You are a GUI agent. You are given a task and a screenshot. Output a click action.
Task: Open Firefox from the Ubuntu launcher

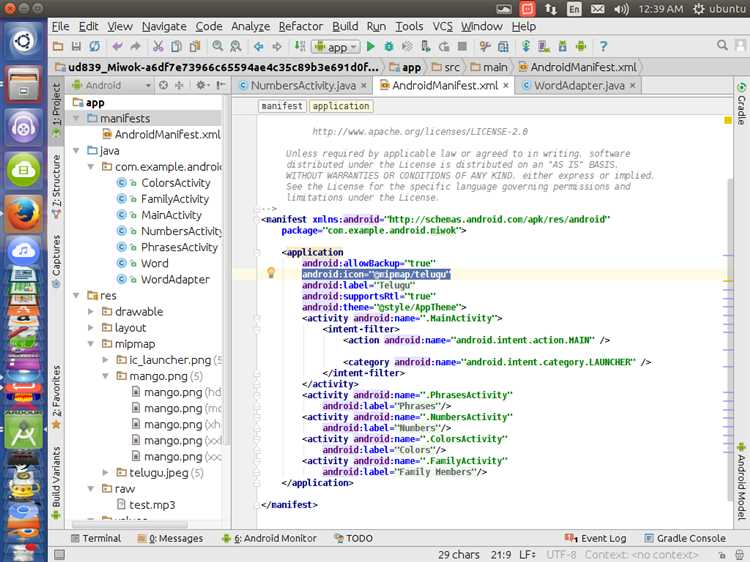22,213
